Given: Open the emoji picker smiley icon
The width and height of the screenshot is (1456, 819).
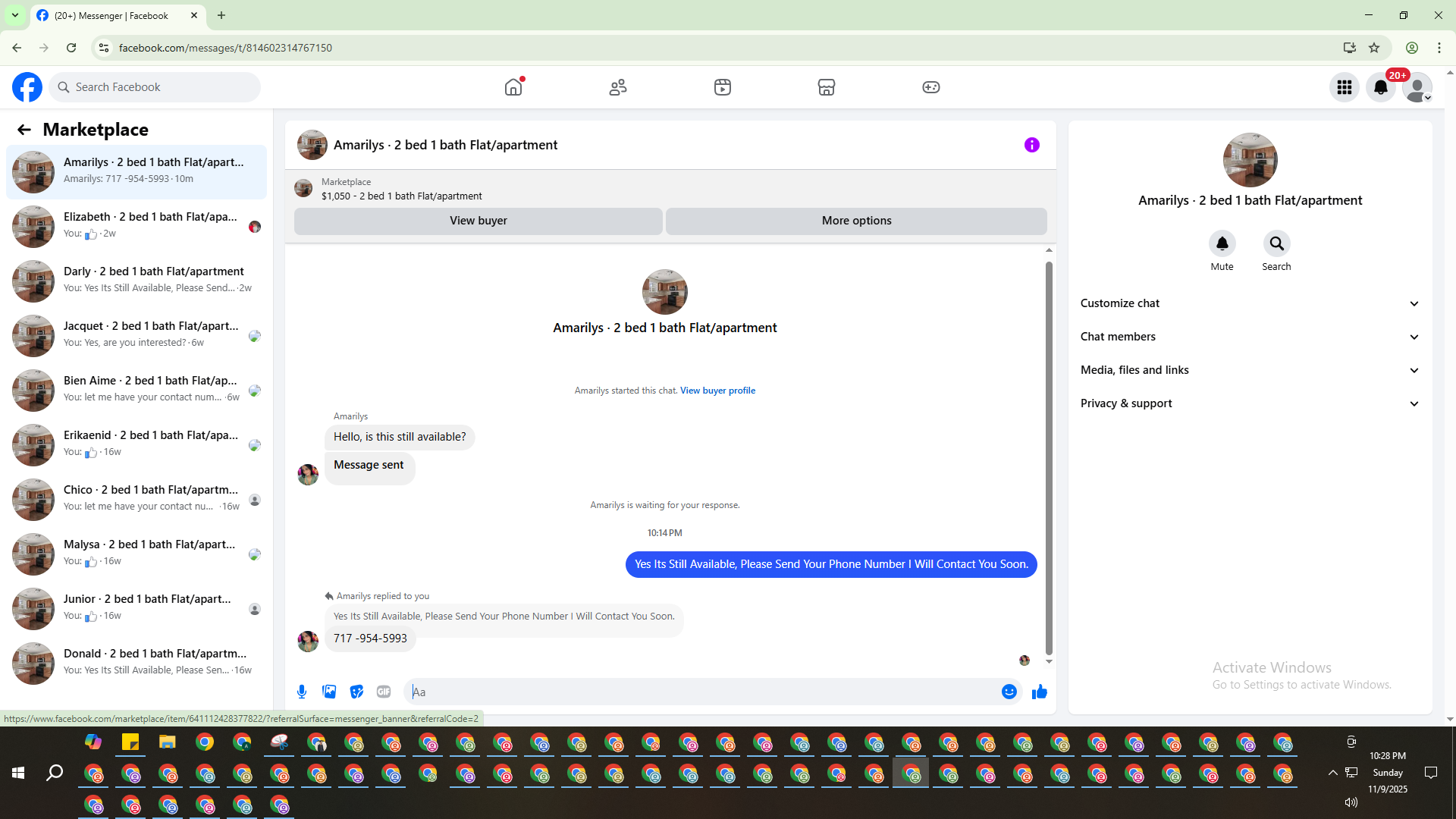Looking at the screenshot, I should click(x=1009, y=692).
